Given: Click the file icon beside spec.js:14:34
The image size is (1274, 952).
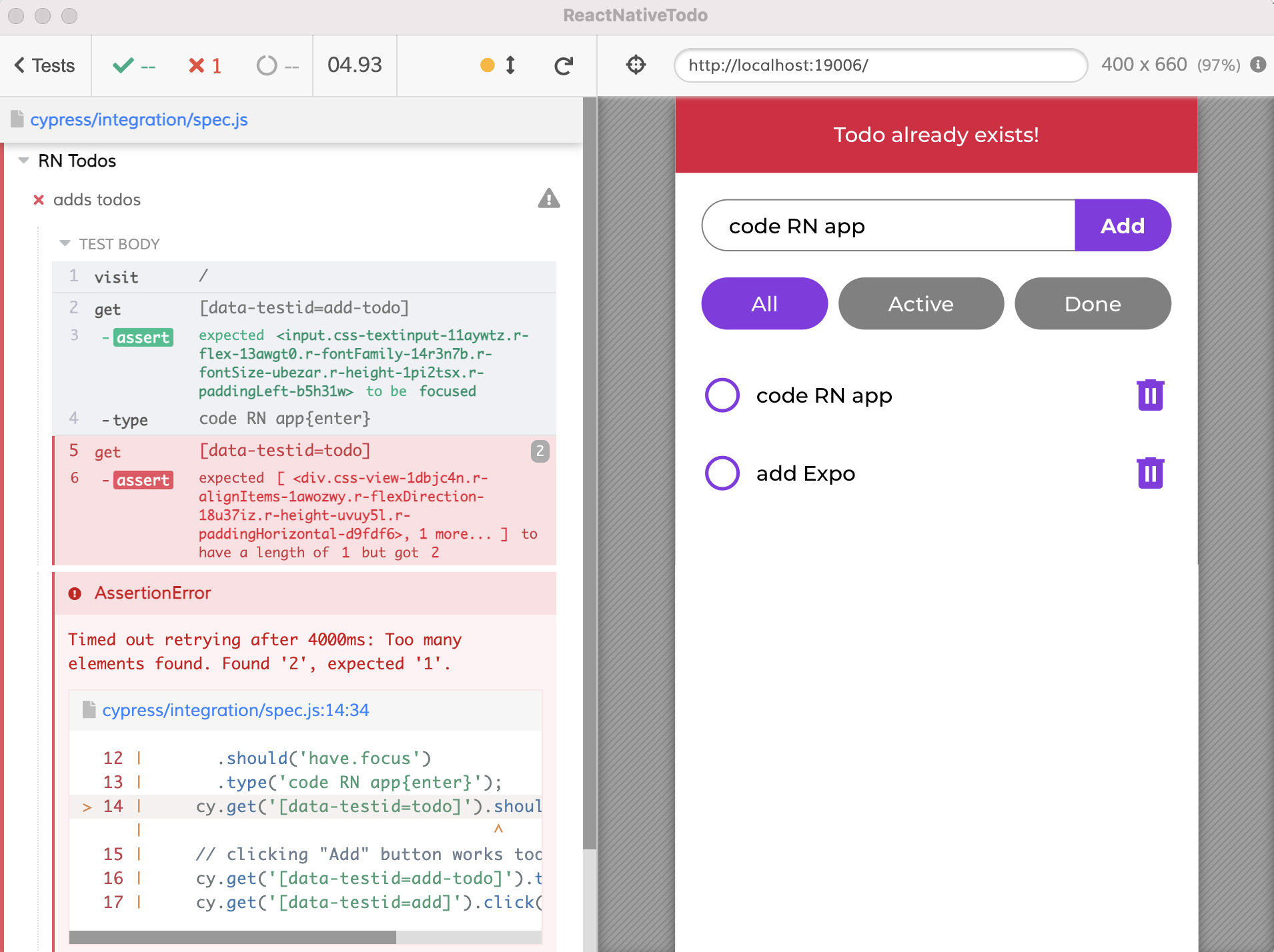Looking at the screenshot, I should [89, 709].
